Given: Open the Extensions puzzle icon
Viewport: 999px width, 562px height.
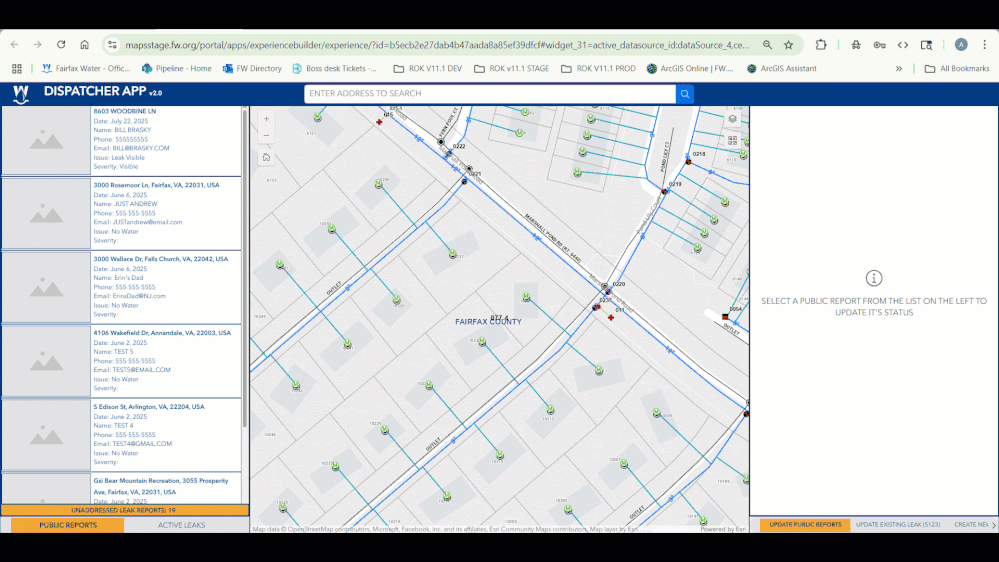Looking at the screenshot, I should coord(821,45).
